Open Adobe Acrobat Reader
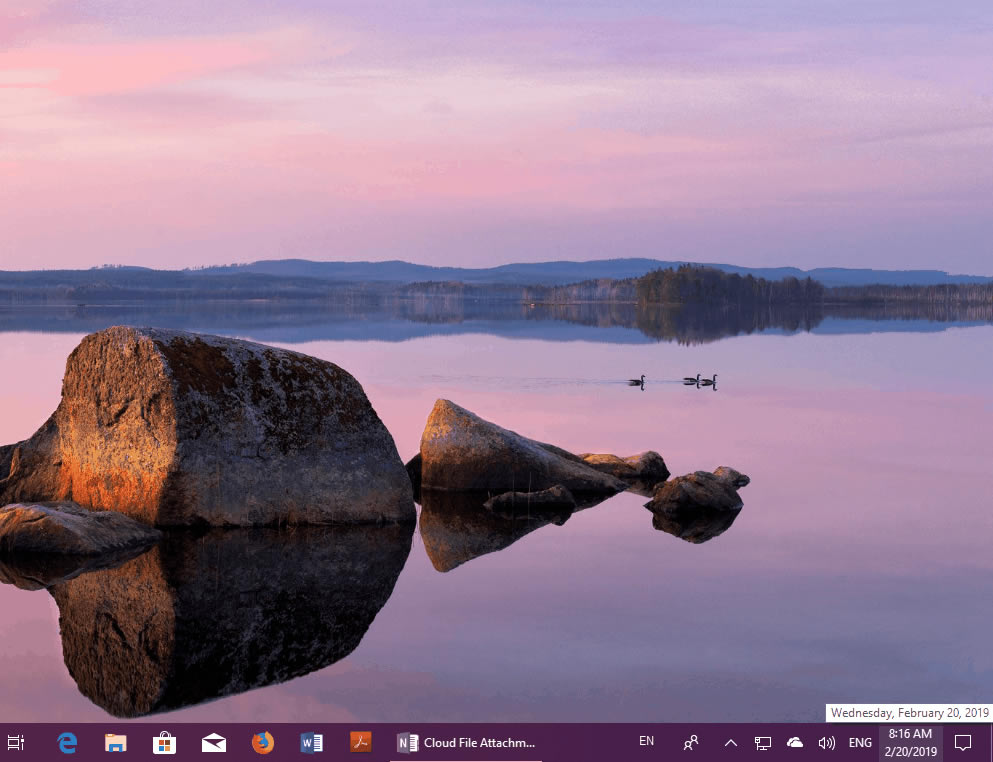The width and height of the screenshot is (993, 762). point(360,743)
